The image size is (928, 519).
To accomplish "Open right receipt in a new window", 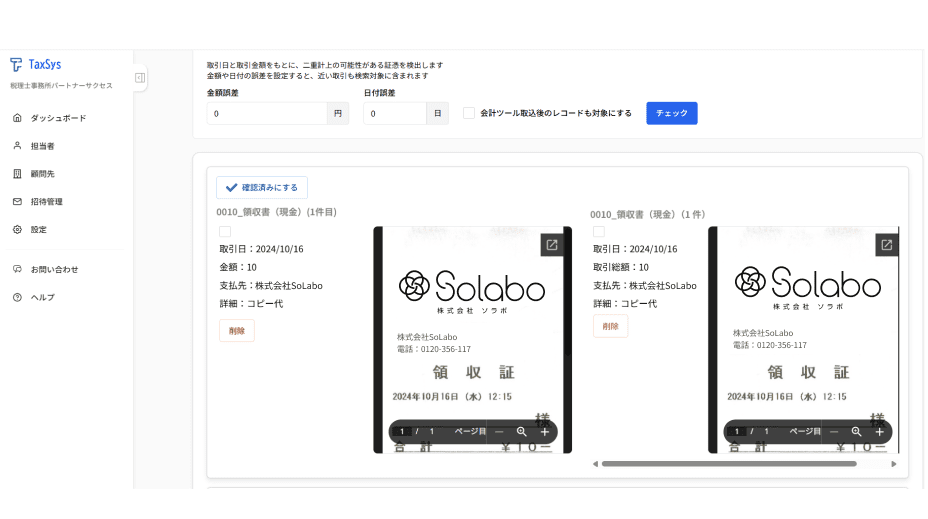I will [886, 245].
